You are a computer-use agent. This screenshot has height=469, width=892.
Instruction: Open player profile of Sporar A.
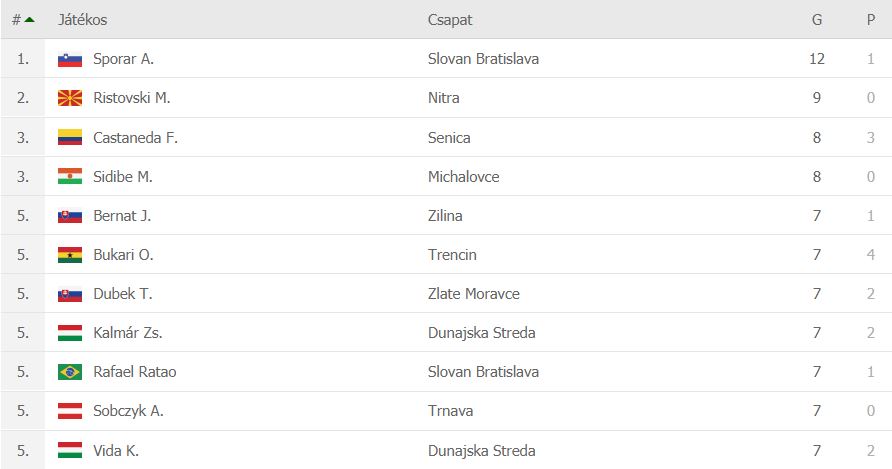123,59
